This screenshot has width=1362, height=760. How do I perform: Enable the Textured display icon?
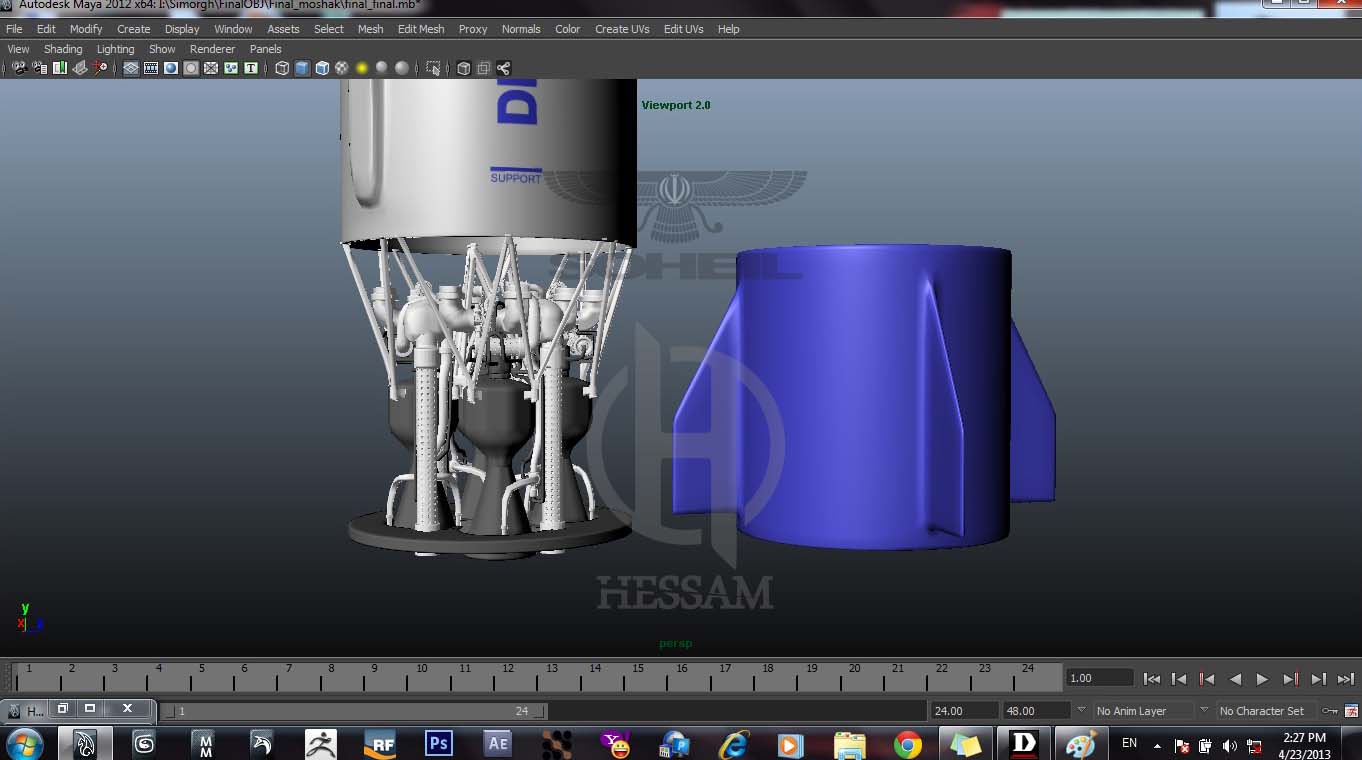point(342,68)
